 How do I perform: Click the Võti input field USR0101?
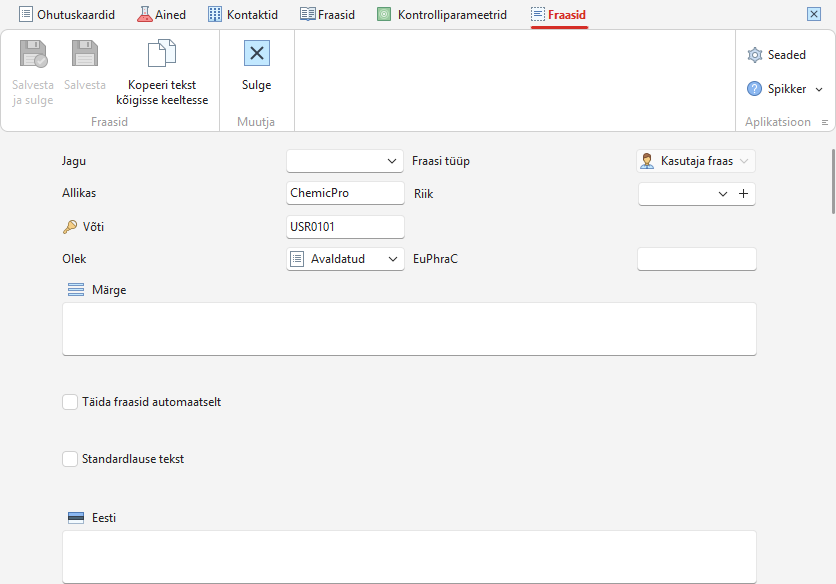coord(345,227)
